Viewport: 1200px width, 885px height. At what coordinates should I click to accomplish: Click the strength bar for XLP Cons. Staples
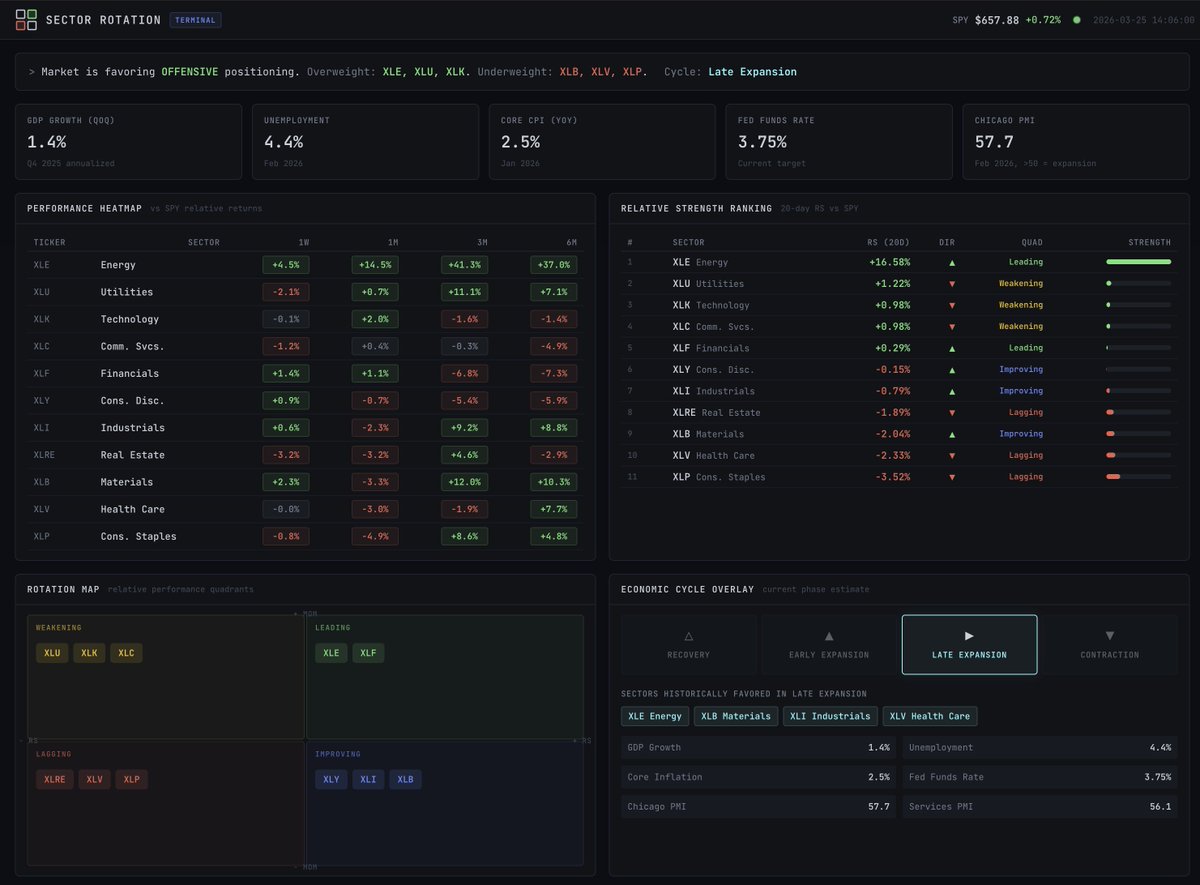click(1138, 477)
